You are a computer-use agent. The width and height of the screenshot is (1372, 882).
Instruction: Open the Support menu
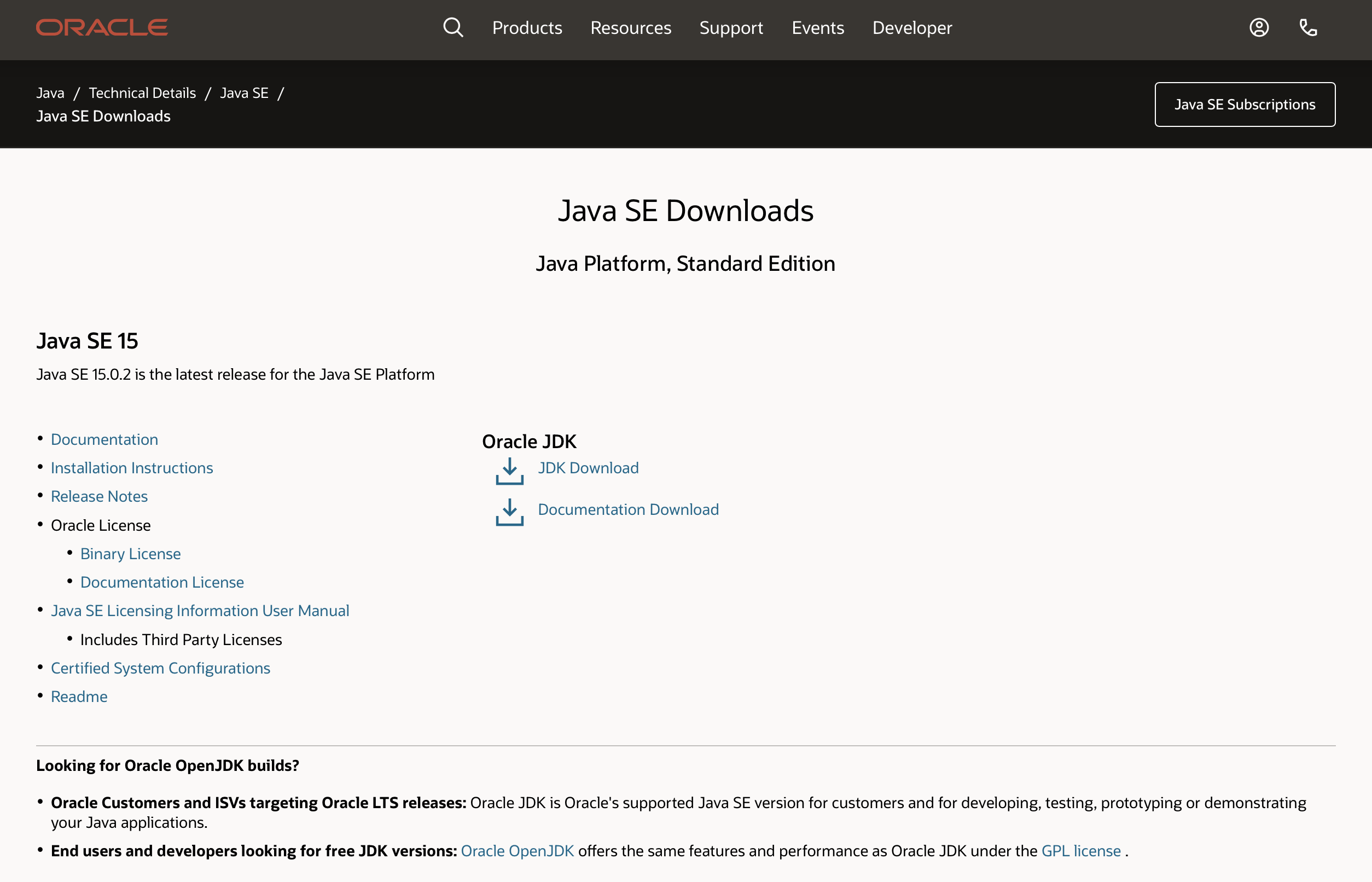(731, 27)
